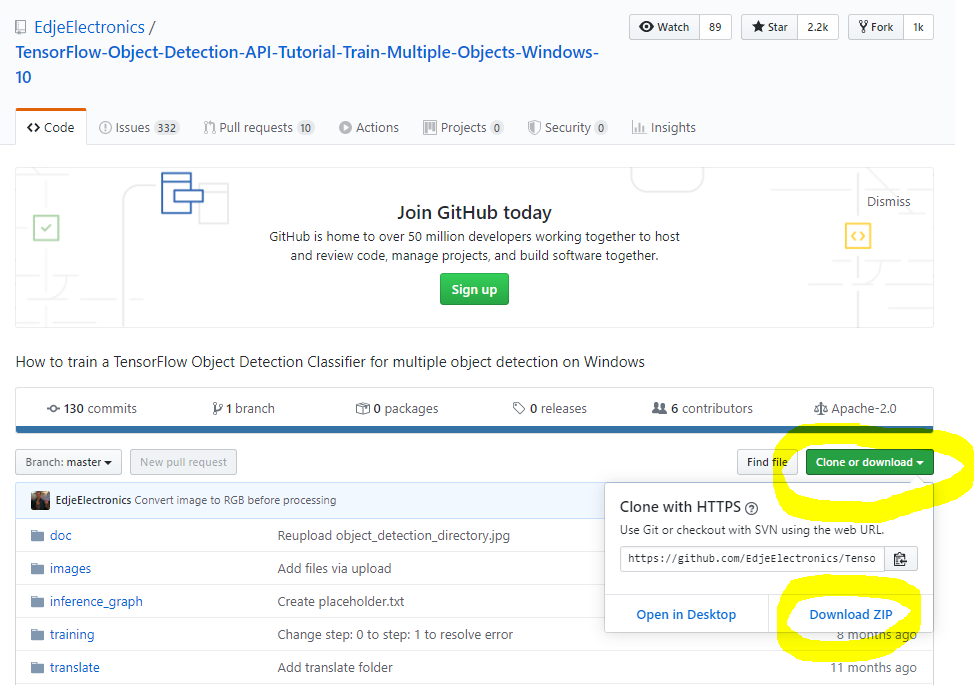Open the Insights tab

pos(663,127)
